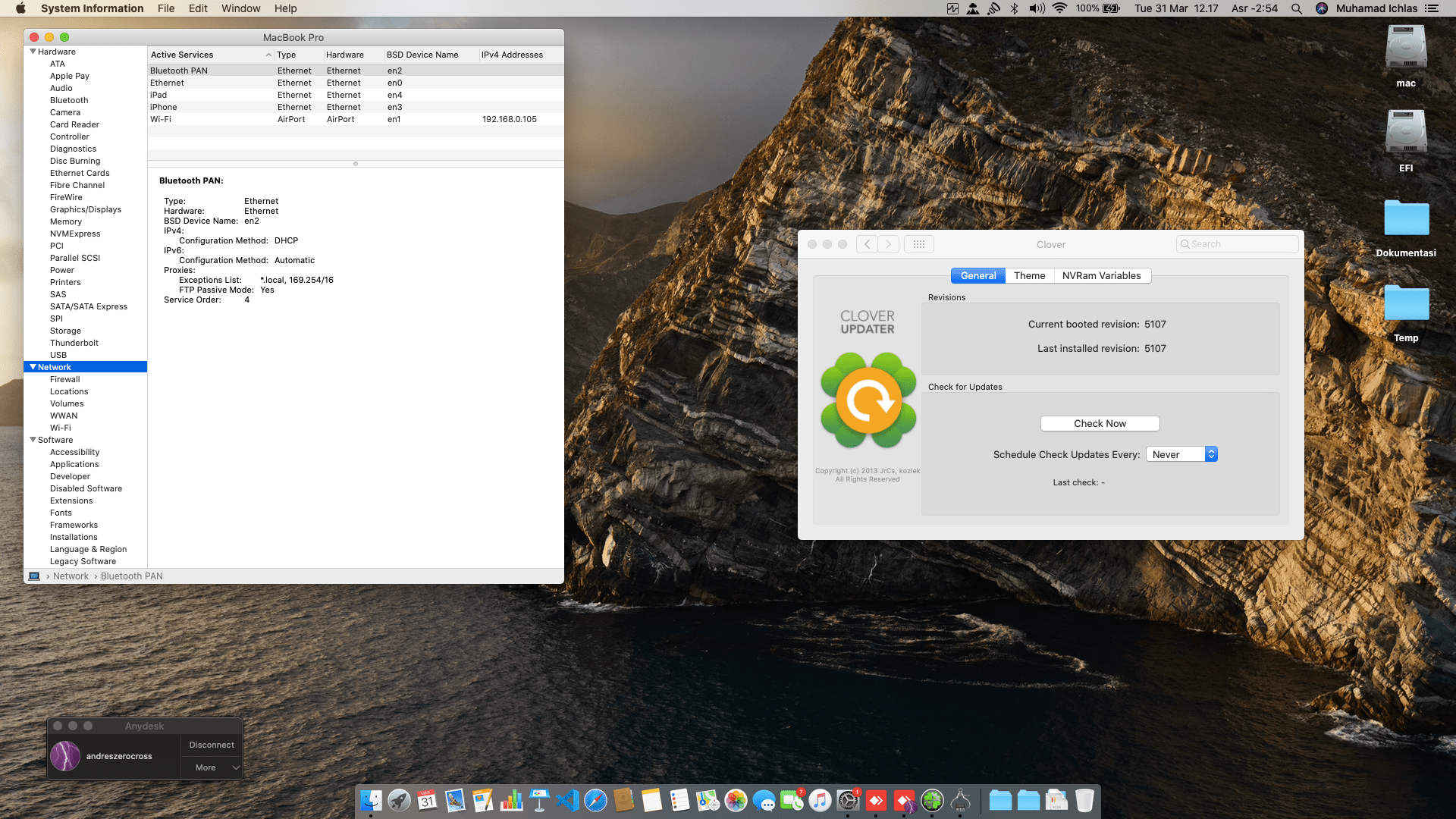Open the Dokumentasi folder on desktop
Screen dimensions: 1456x819
[1405, 219]
